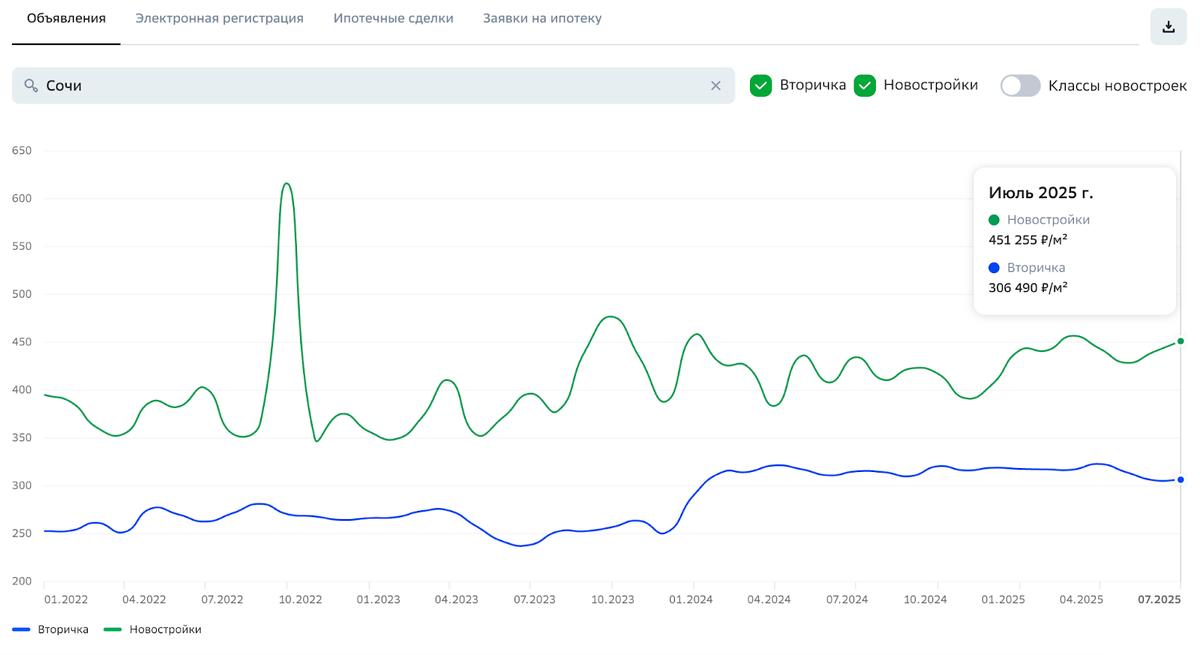
Task: Click the green endpoint marker for July 2025
Action: click(x=1181, y=341)
